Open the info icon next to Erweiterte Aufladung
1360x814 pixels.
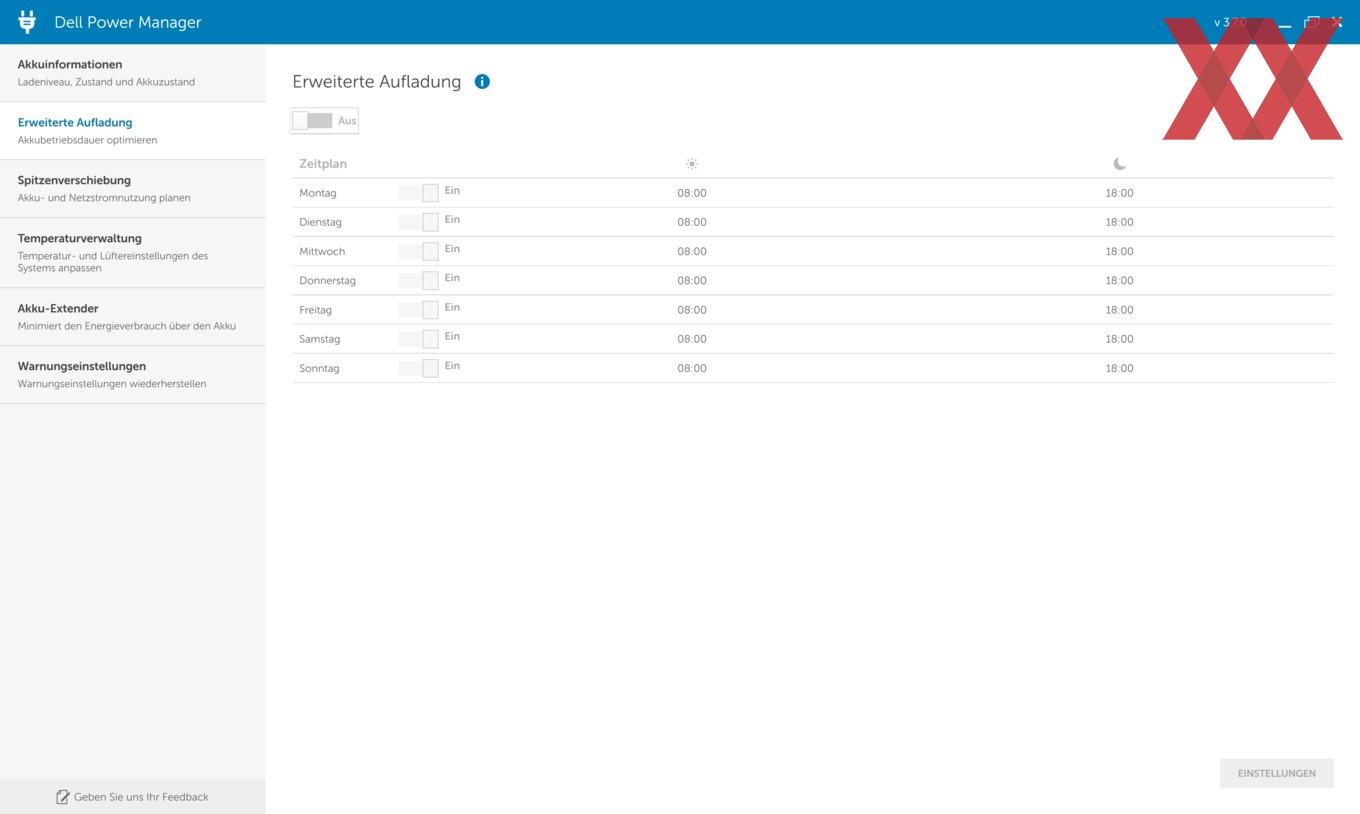coord(482,82)
